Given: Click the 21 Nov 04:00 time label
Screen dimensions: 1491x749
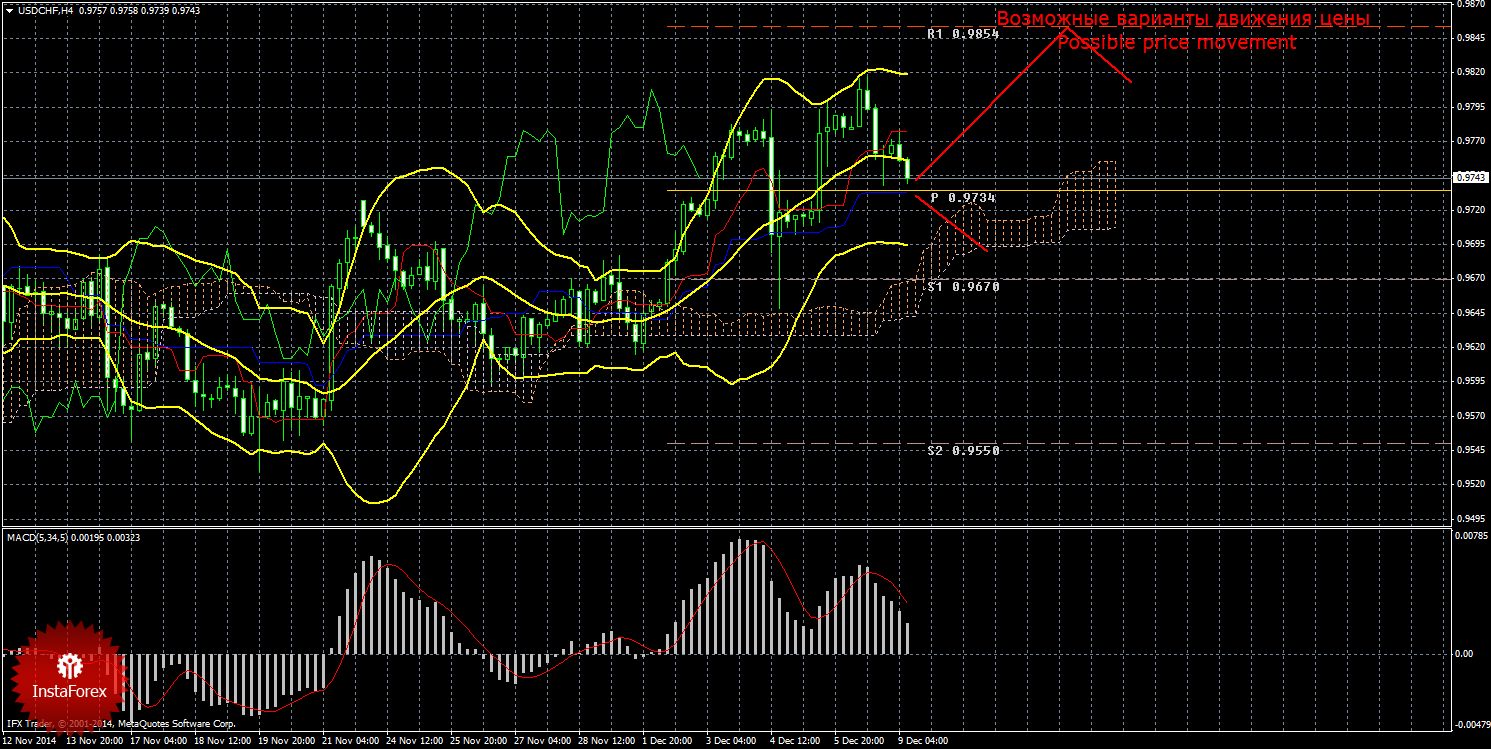Looking at the screenshot, I should coord(351,742).
